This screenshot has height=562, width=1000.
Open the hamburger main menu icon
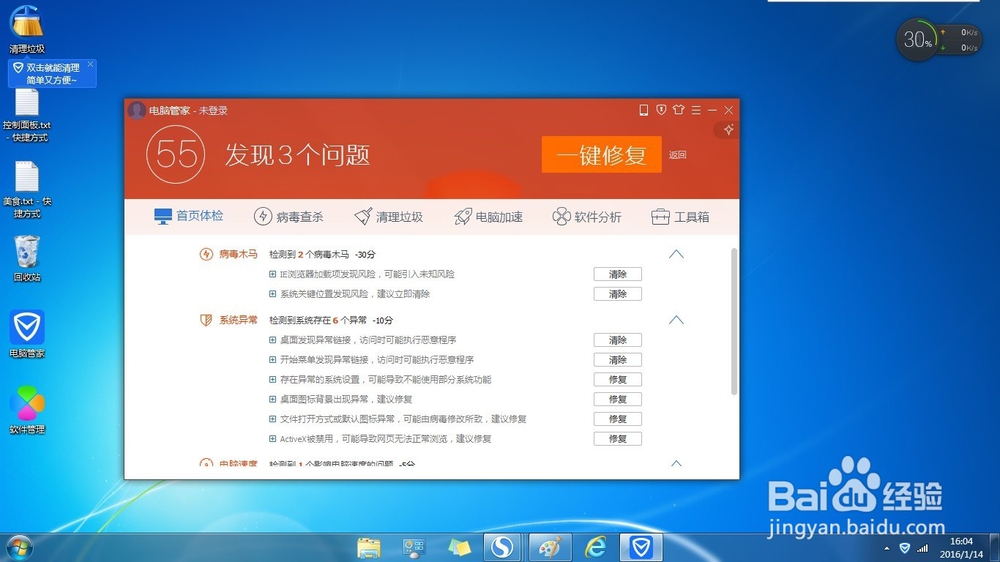pos(696,110)
